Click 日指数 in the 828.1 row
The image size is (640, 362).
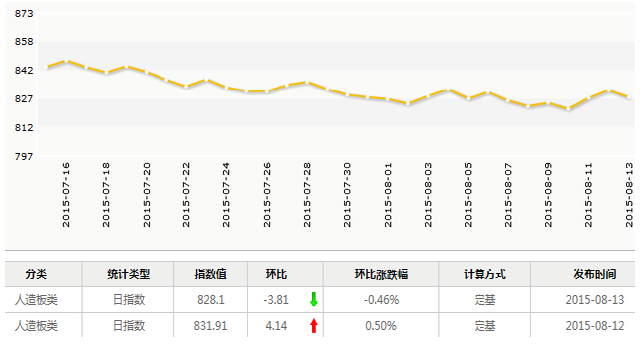coord(129,300)
